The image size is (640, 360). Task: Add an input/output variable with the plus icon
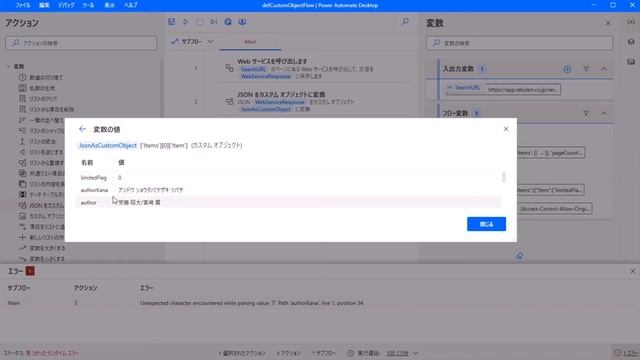[567, 69]
